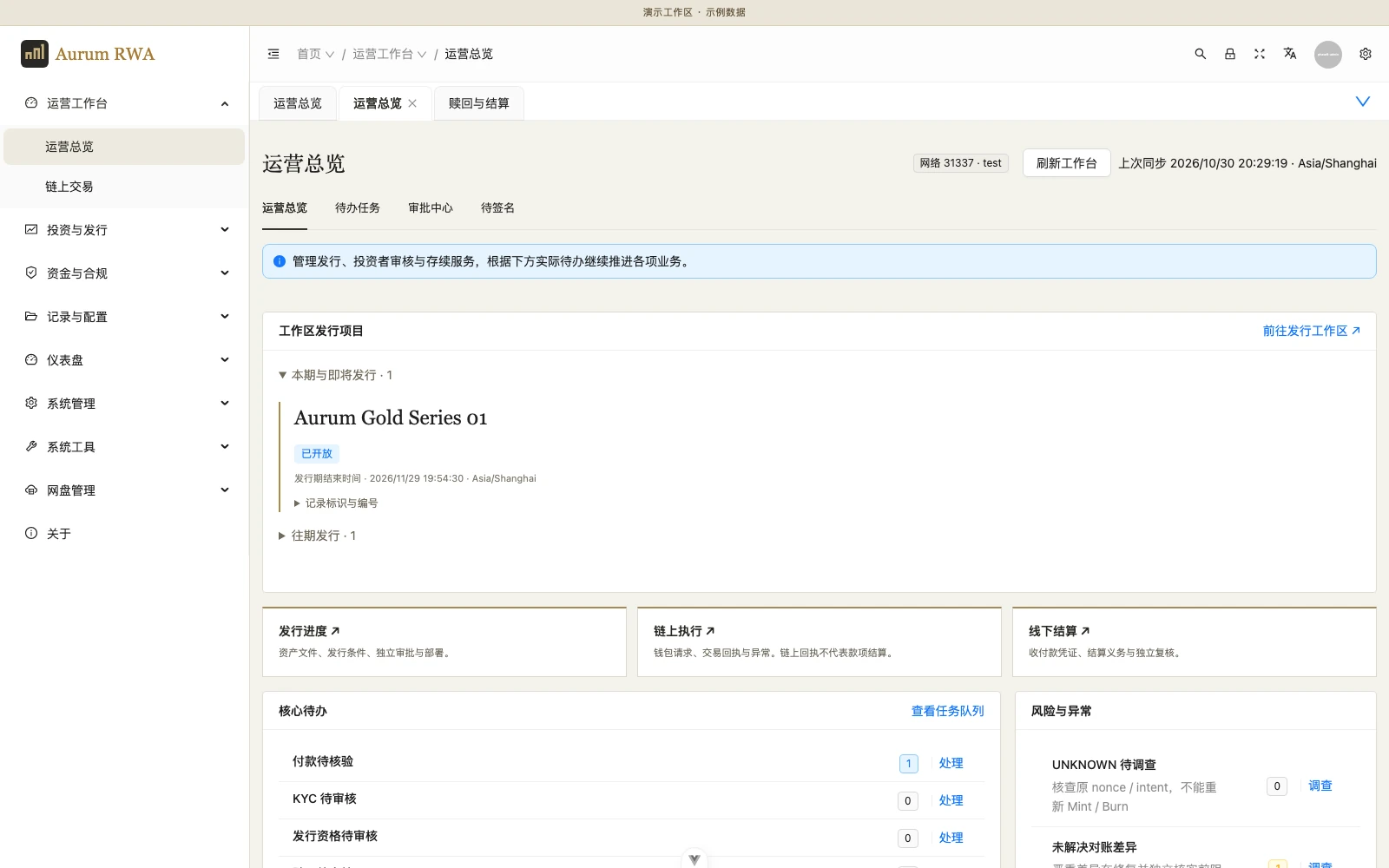
Task: Click the 资金与合规 shield icon
Action: [x=31, y=273]
